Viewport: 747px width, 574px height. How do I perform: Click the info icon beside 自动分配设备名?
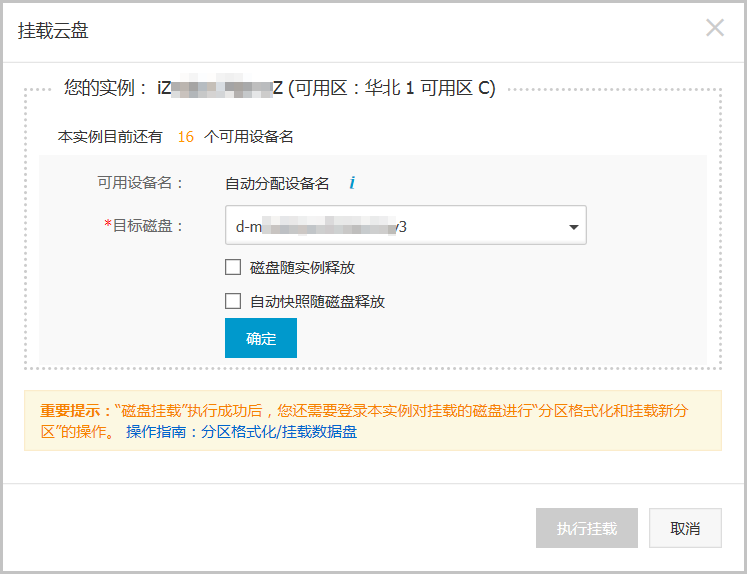[x=352, y=183]
